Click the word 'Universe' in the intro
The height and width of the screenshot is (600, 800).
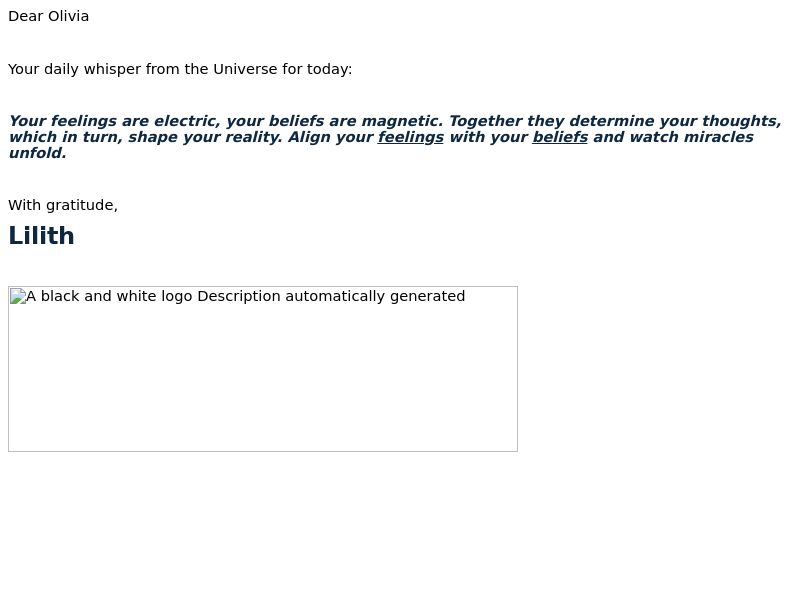click(245, 69)
